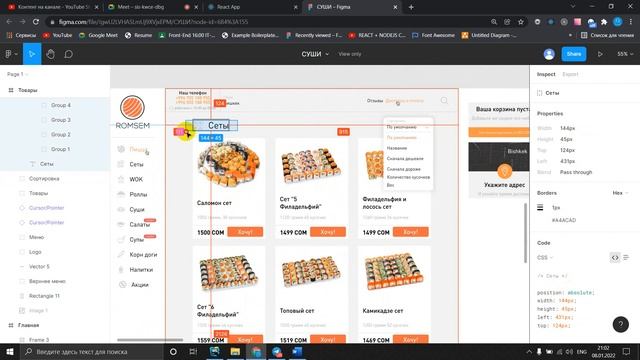Open Word from the taskbar
640x360 pixels.
pyautogui.click(x=298, y=351)
